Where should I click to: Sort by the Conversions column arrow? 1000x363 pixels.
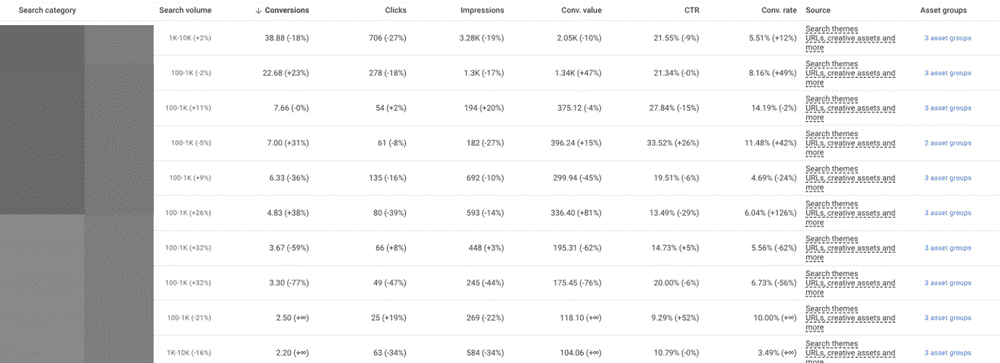258,11
